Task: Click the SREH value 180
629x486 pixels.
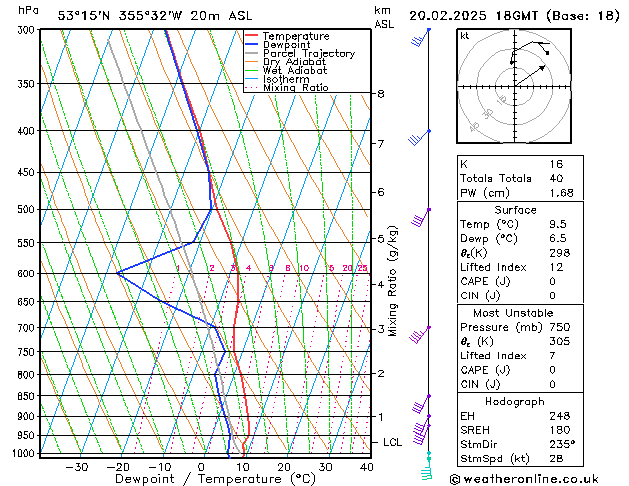Action: [x=560, y=430]
